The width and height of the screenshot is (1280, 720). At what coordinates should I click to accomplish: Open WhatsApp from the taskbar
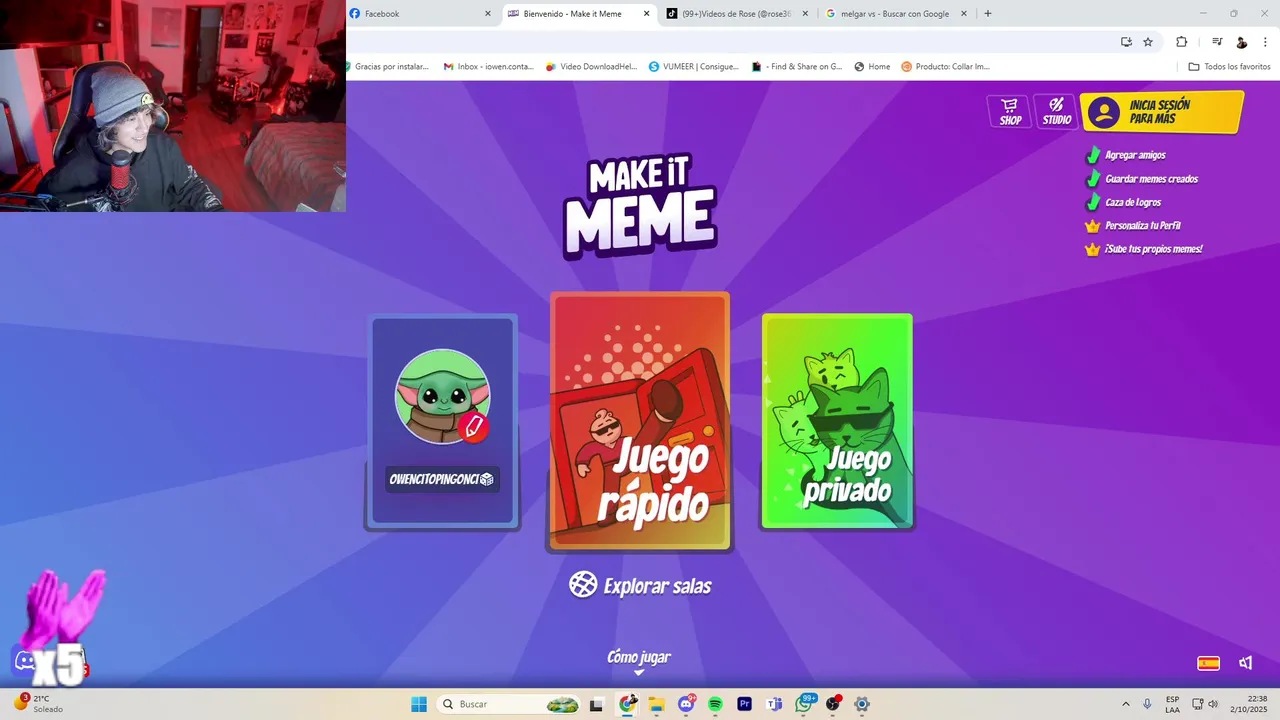804,704
